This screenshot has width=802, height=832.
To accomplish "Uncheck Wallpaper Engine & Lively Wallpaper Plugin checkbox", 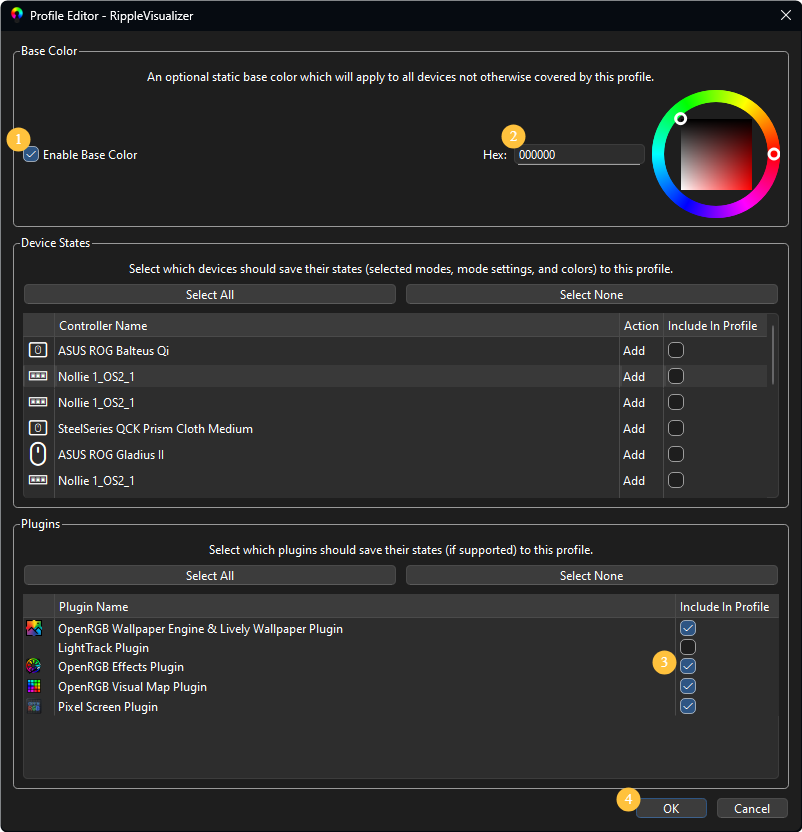I will [x=688, y=628].
